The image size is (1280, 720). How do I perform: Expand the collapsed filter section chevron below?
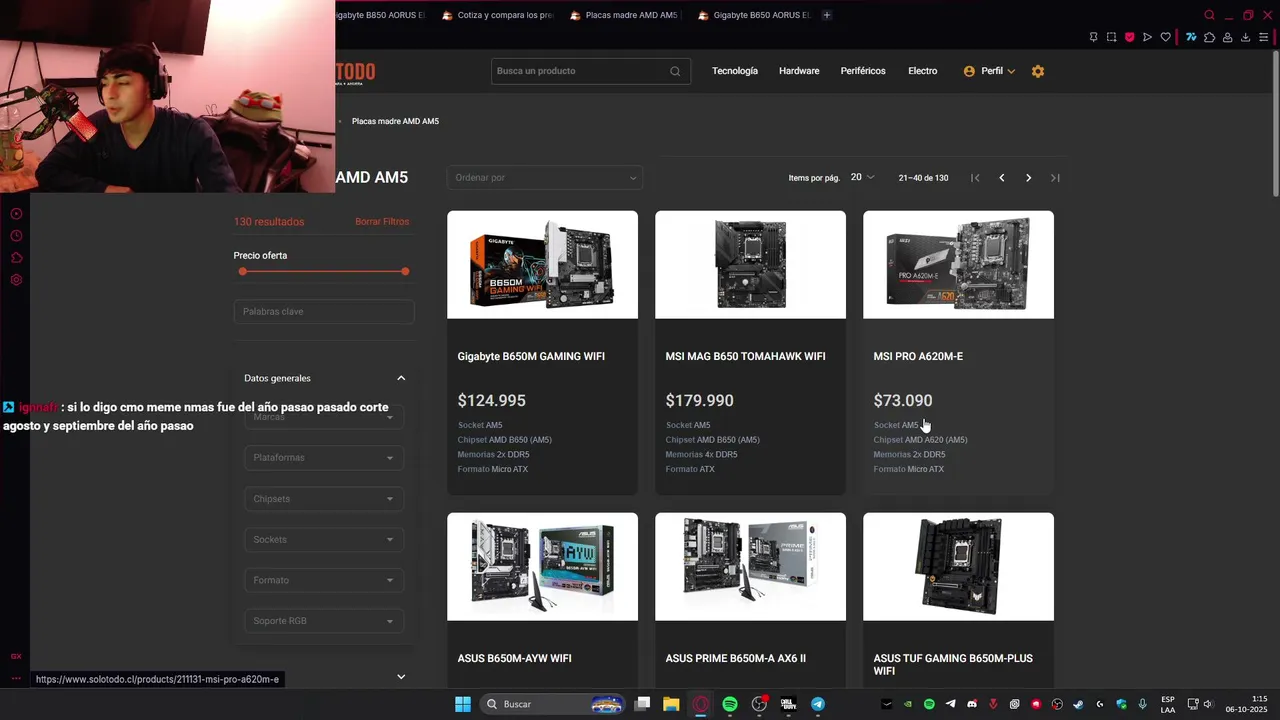click(401, 676)
